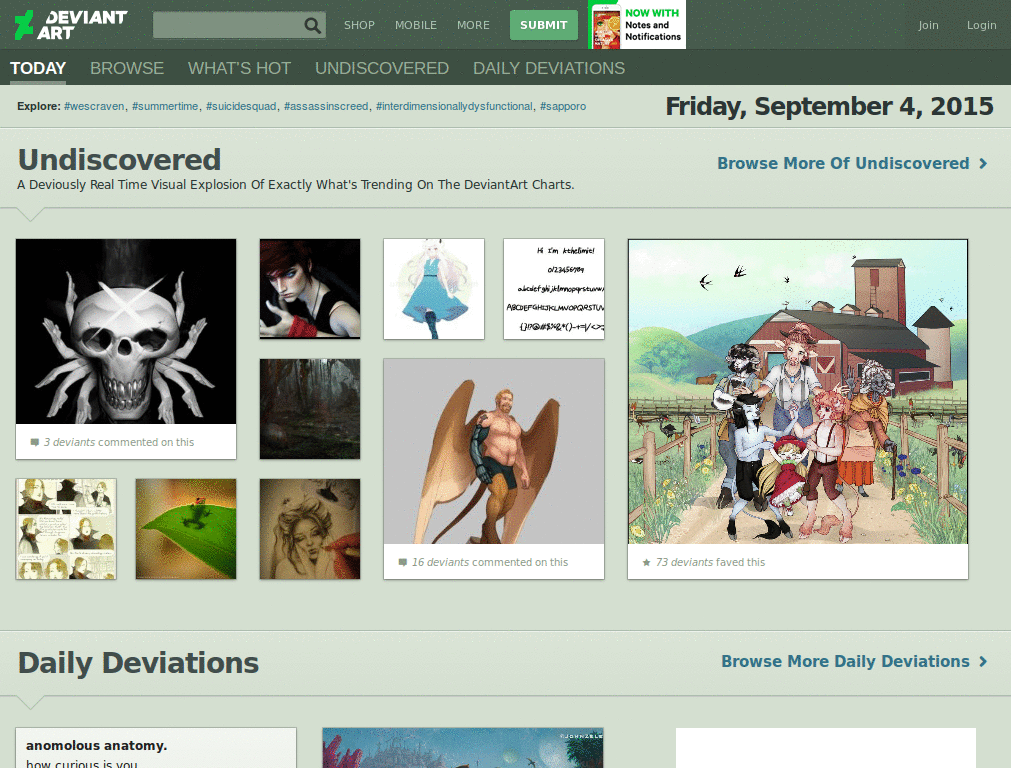Focus the header search field
The height and width of the screenshot is (768, 1024).
coord(227,25)
